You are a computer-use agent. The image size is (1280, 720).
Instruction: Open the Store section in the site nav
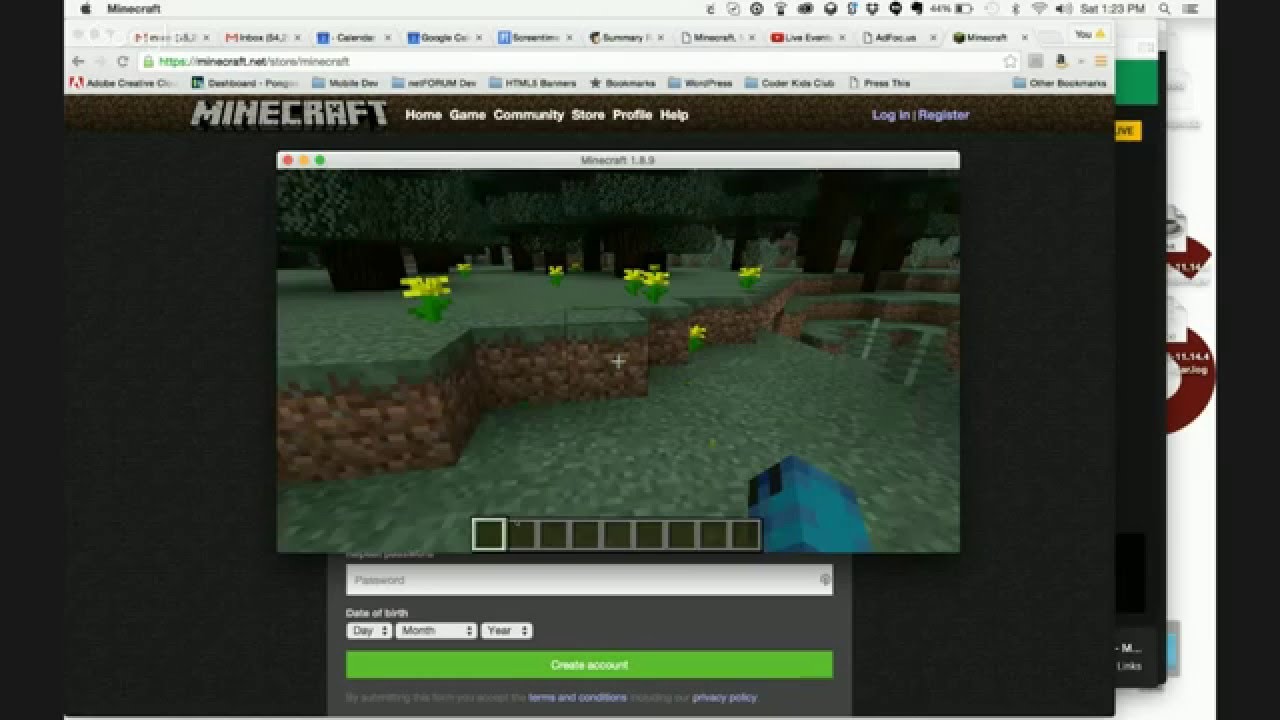[x=588, y=115]
